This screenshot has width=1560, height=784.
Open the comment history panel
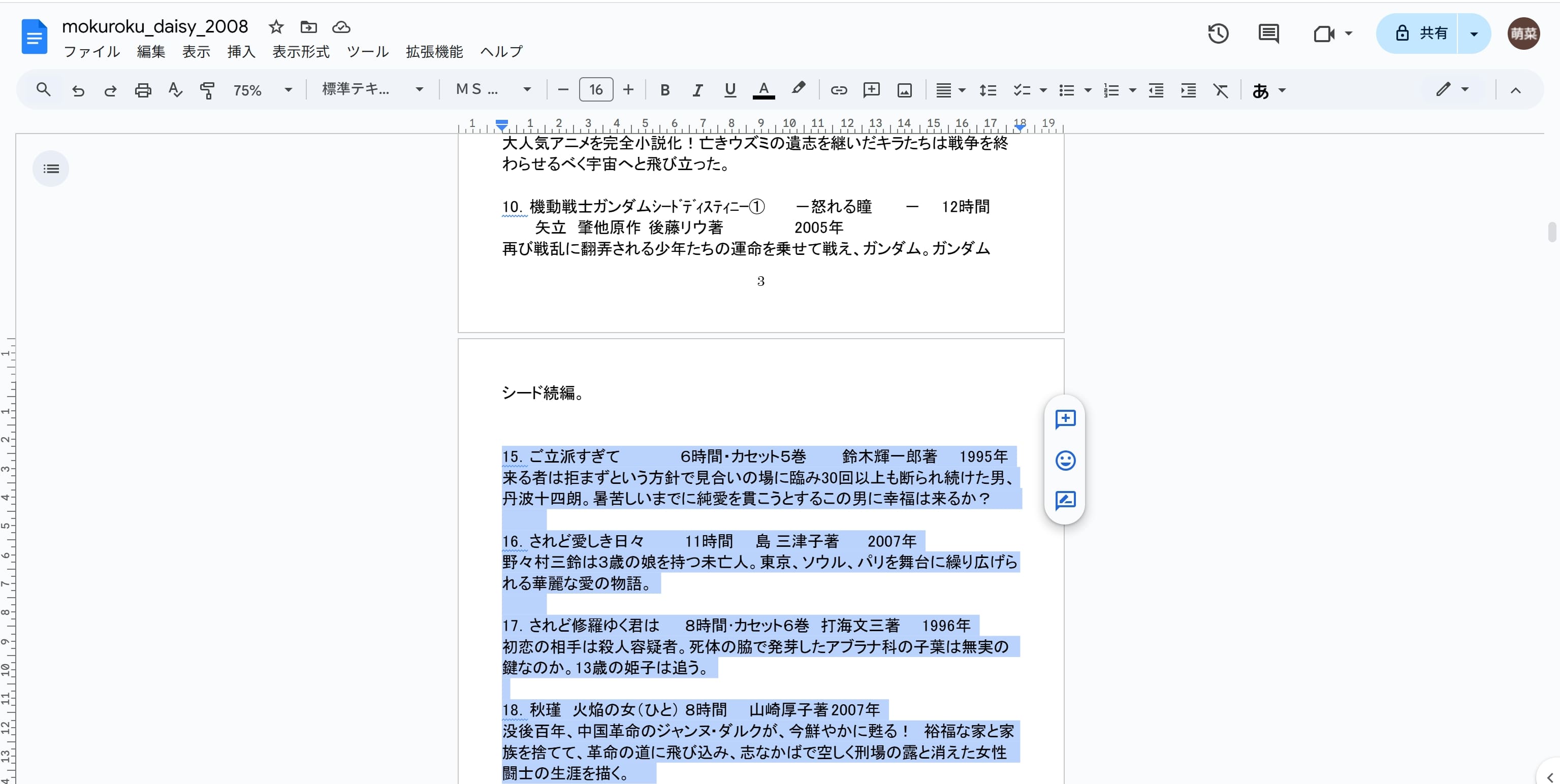click(x=1269, y=34)
